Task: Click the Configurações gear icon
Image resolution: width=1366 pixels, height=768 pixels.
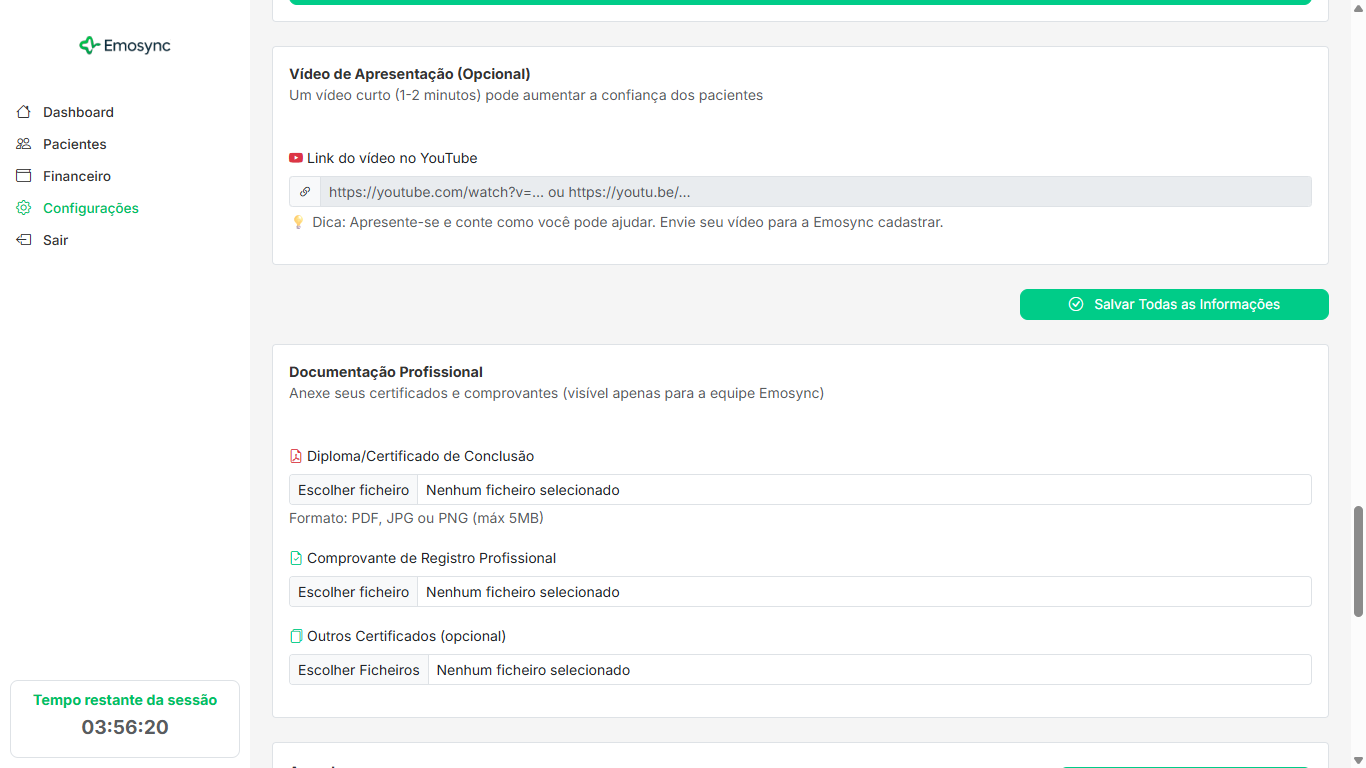Action: click(21, 208)
